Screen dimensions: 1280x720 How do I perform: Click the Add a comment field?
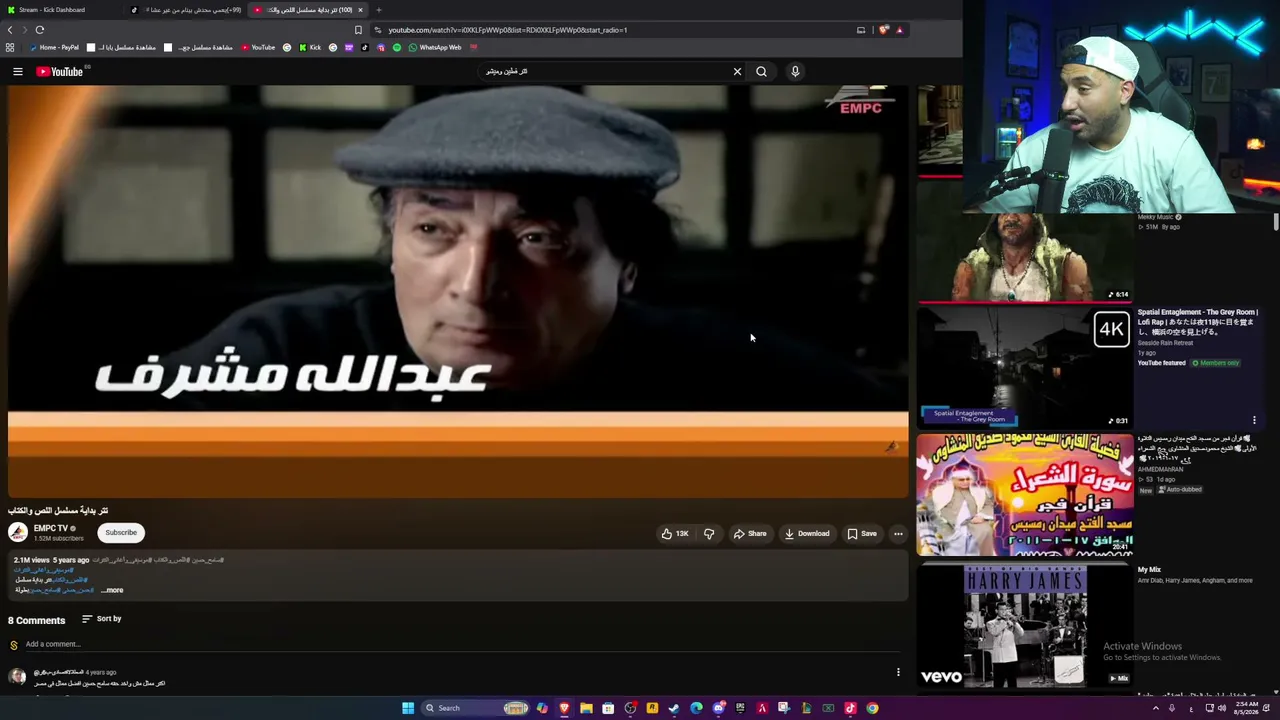pyautogui.click(x=460, y=644)
